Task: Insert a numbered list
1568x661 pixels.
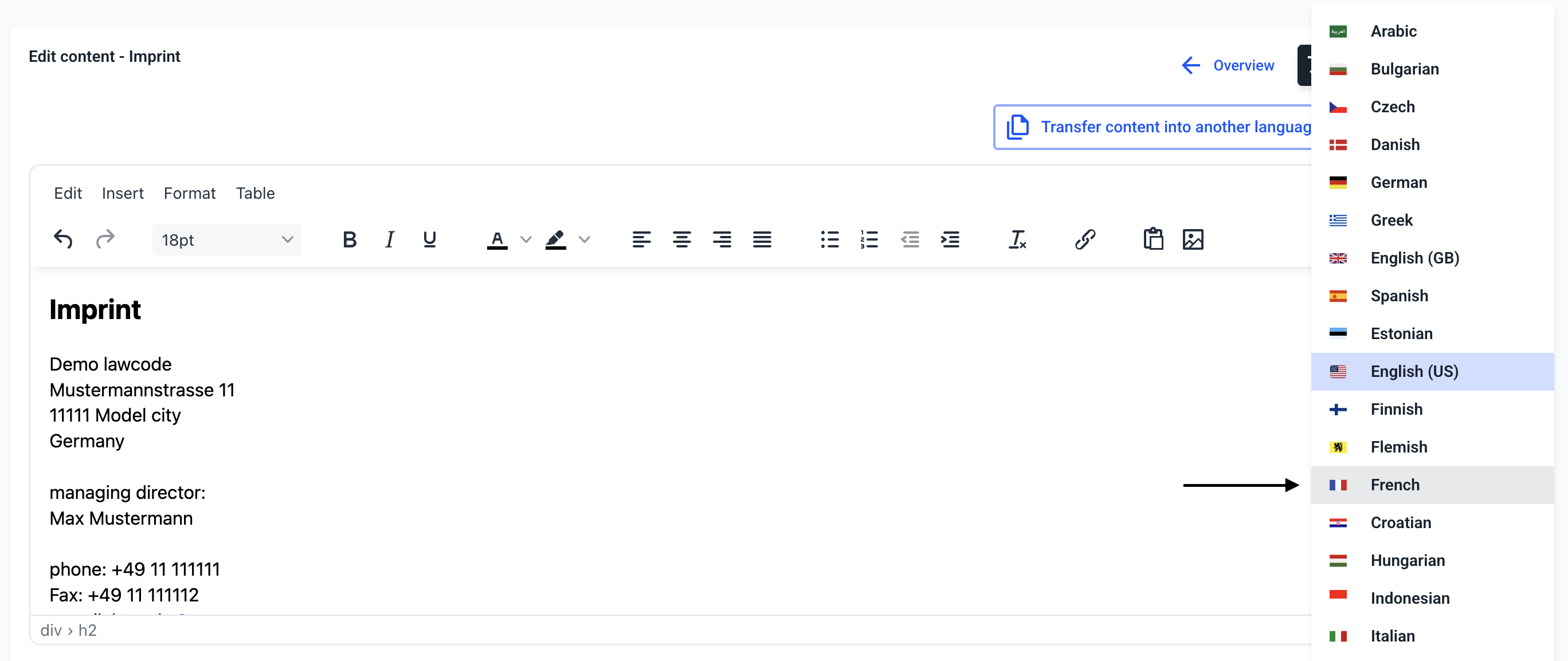Action: 869,239
